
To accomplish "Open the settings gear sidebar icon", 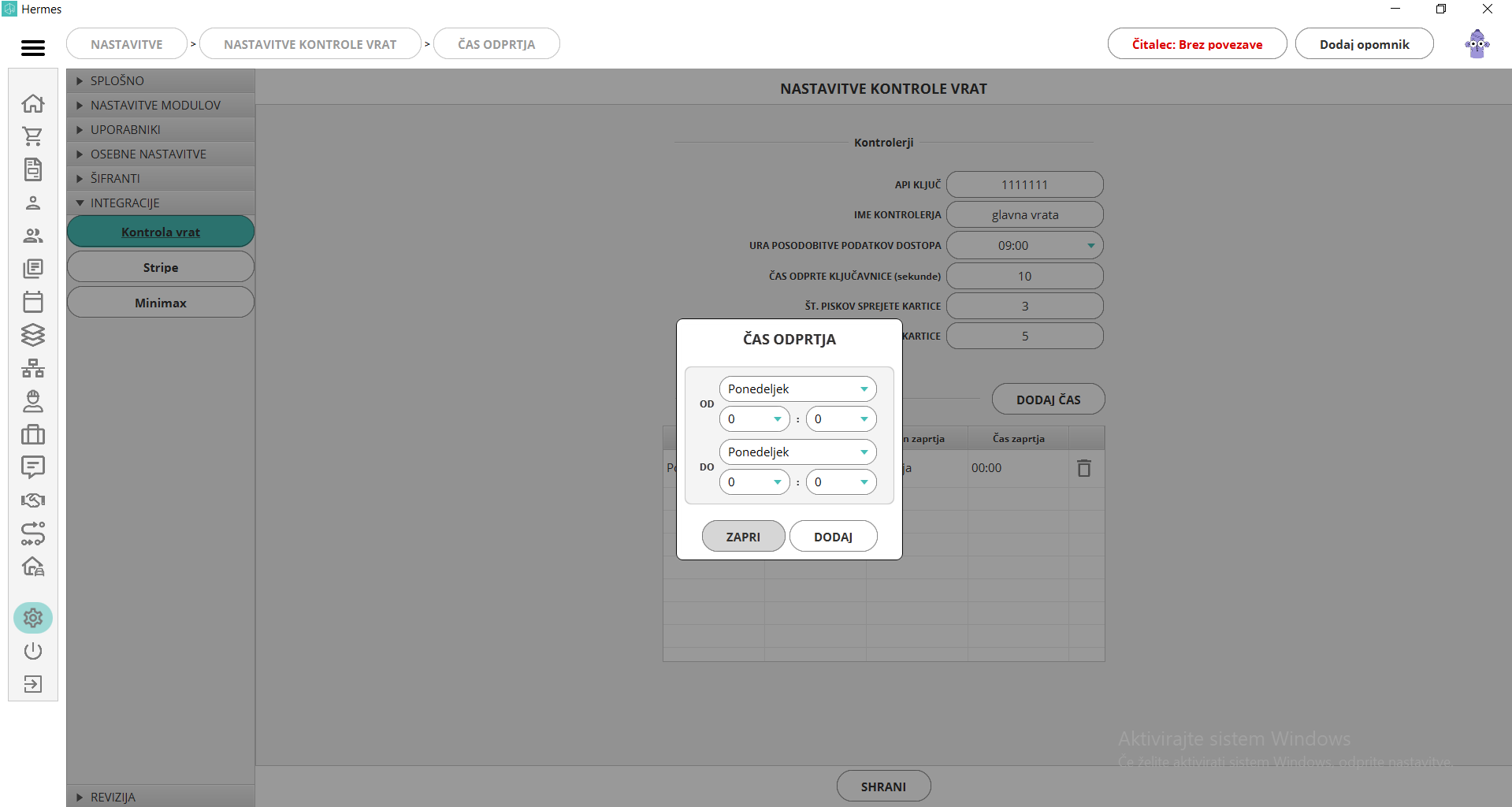I will [33, 618].
